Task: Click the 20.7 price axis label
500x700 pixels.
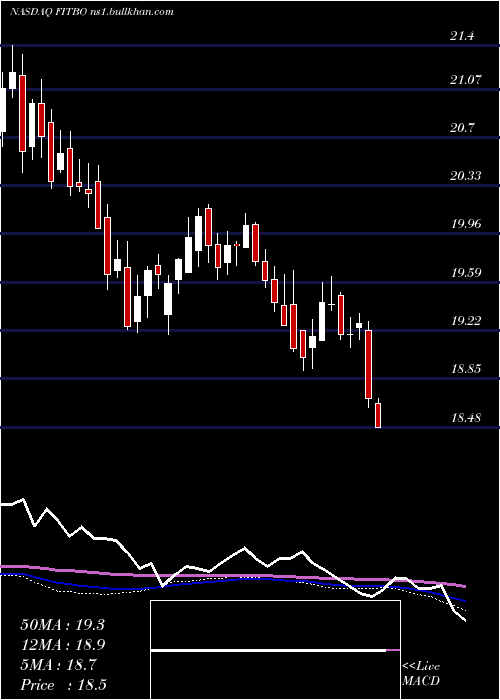Action: (462, 129)
